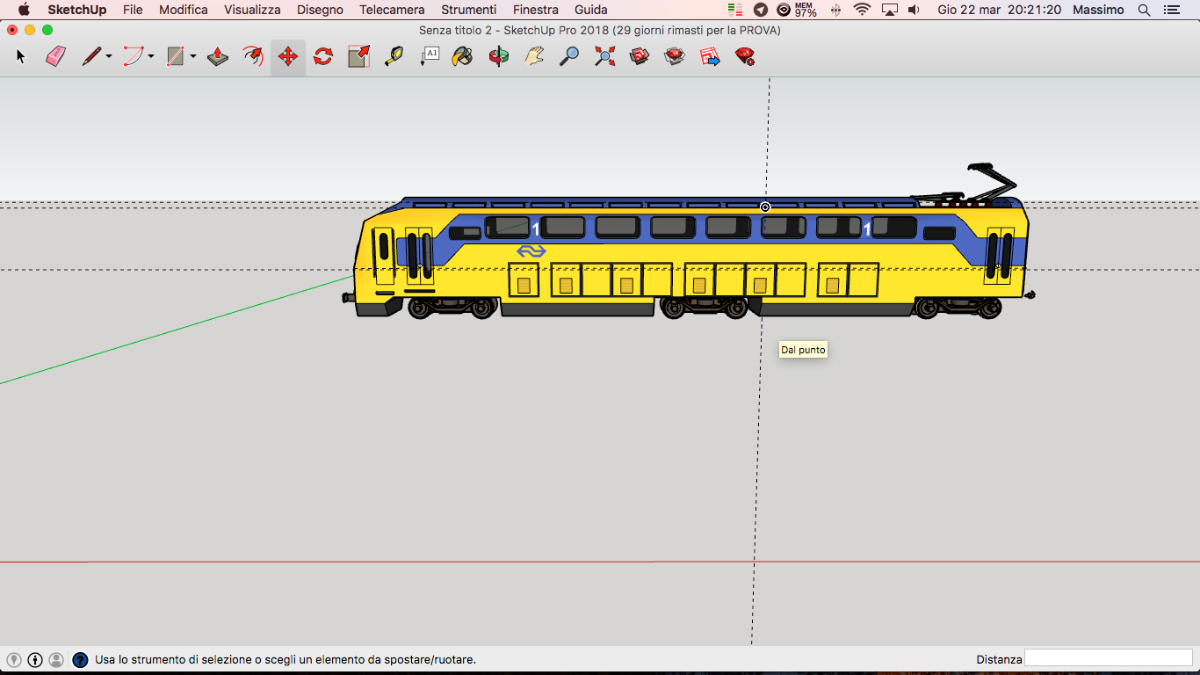This screenshot has height=675, width=1200.
Task: Expand the Line tool dropdown arrow
Action: click(x=109, y=57)
